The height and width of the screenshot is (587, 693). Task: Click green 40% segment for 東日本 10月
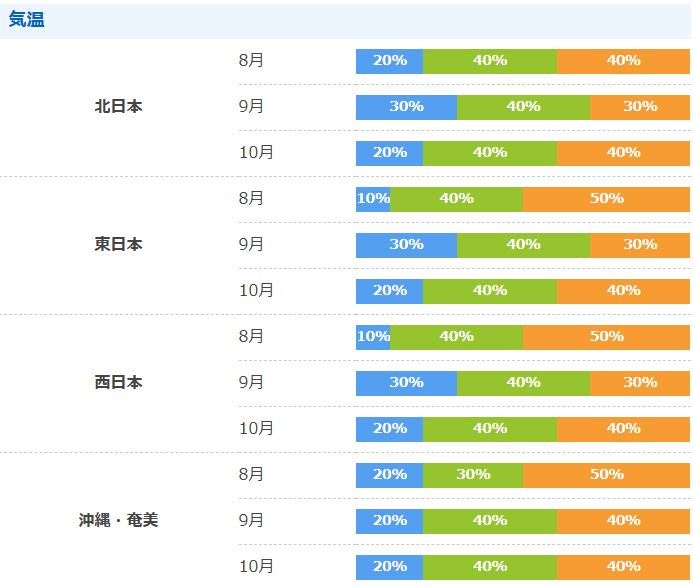pos(490,291)
